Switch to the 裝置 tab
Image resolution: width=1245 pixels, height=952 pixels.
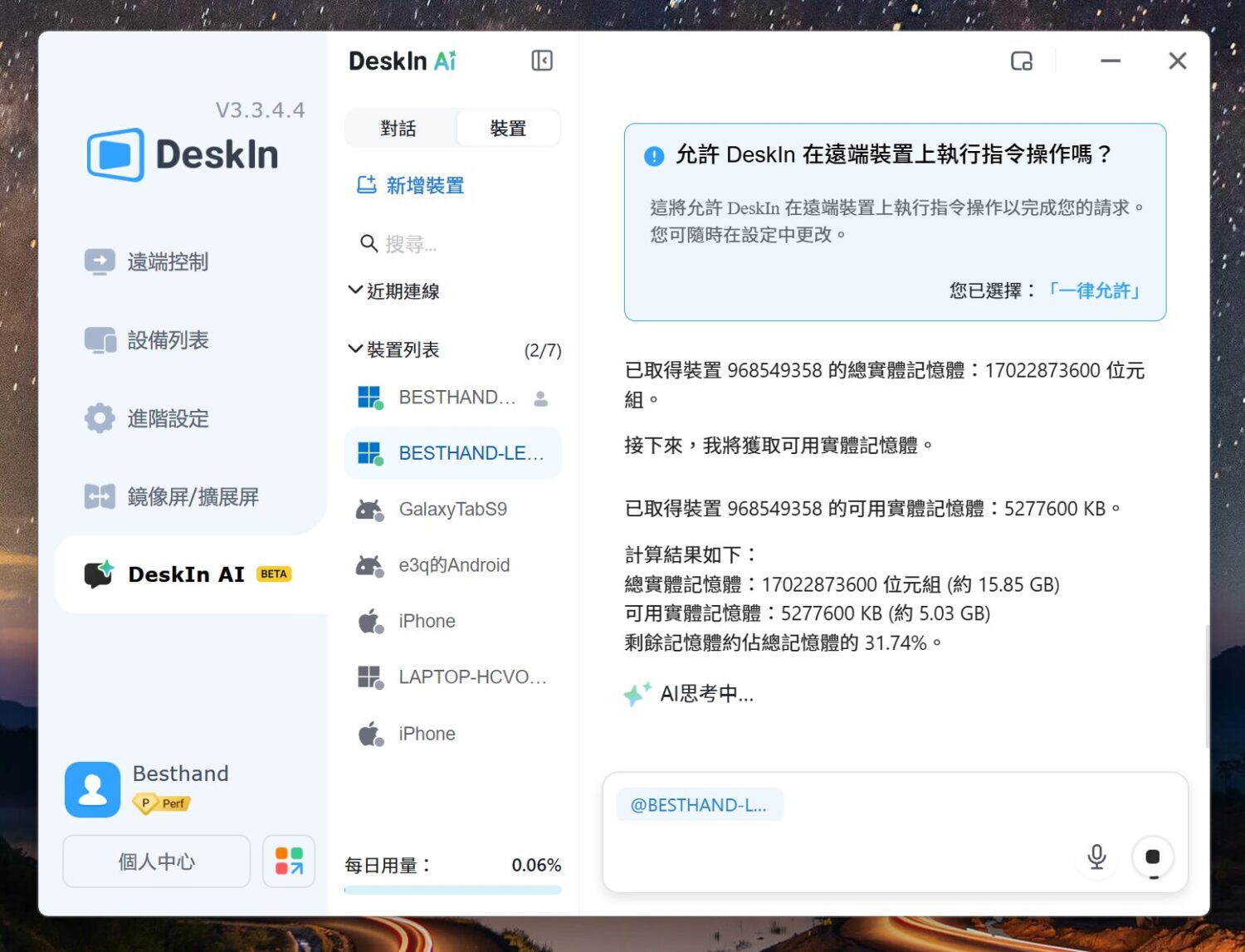click(508, 129)
